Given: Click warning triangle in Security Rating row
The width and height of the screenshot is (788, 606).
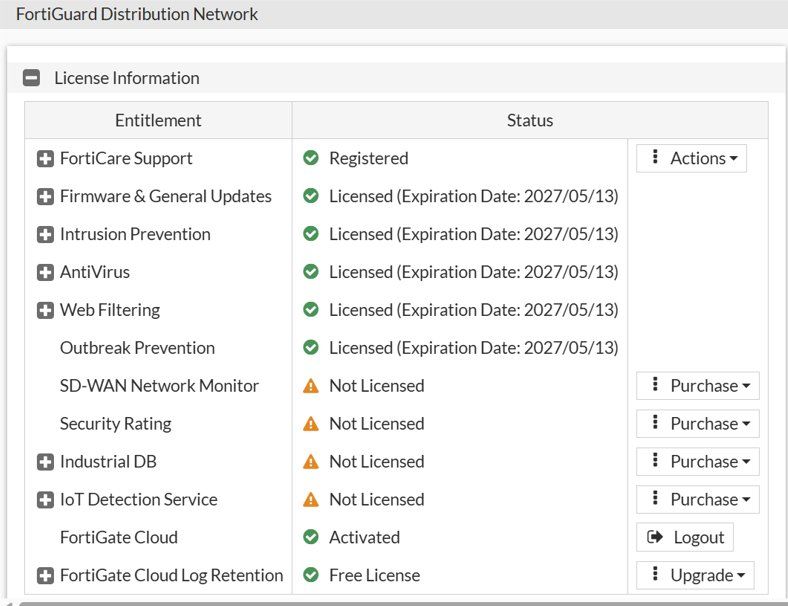Looking at the screenshot, I should coord(311,424).
